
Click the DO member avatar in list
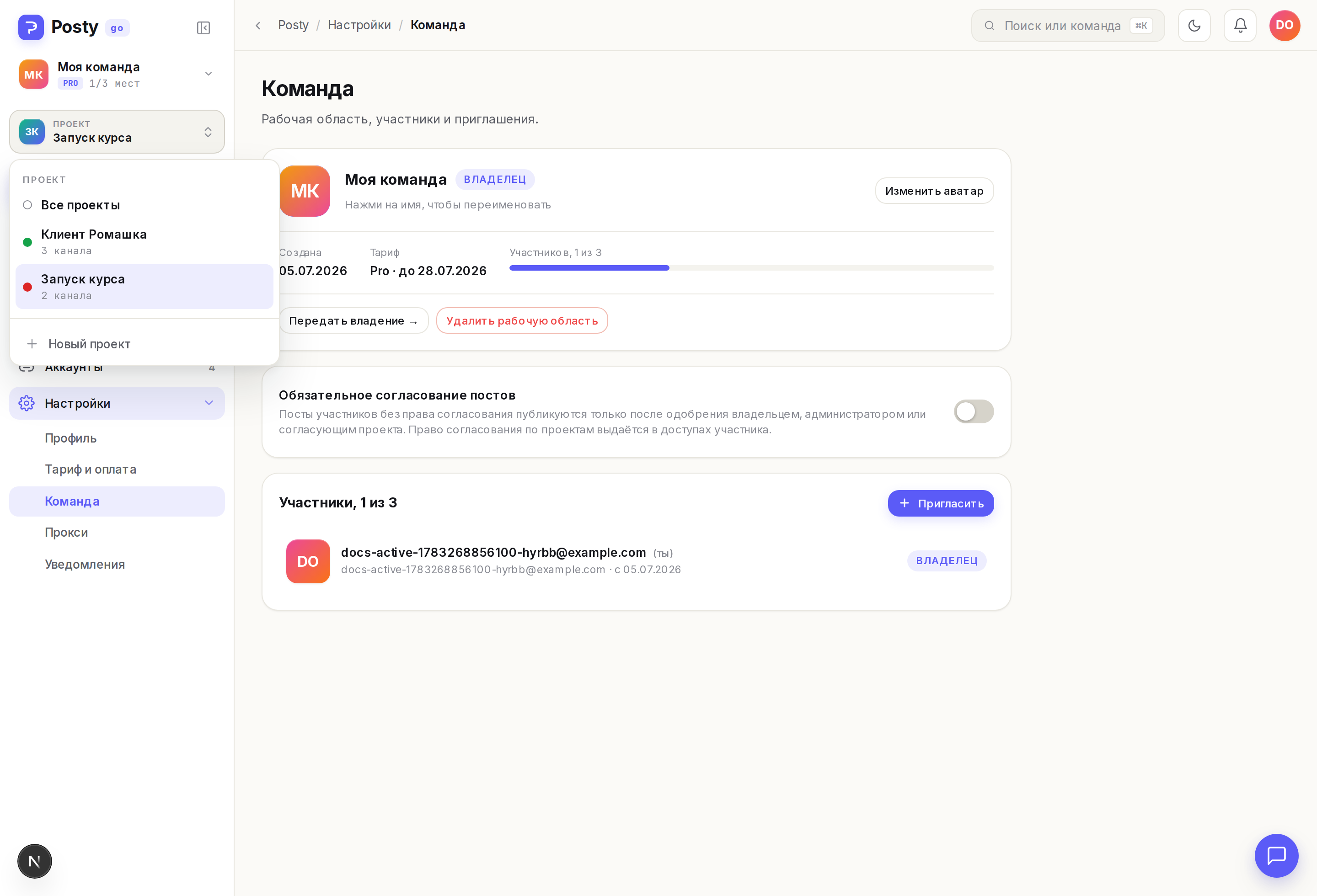308,561
